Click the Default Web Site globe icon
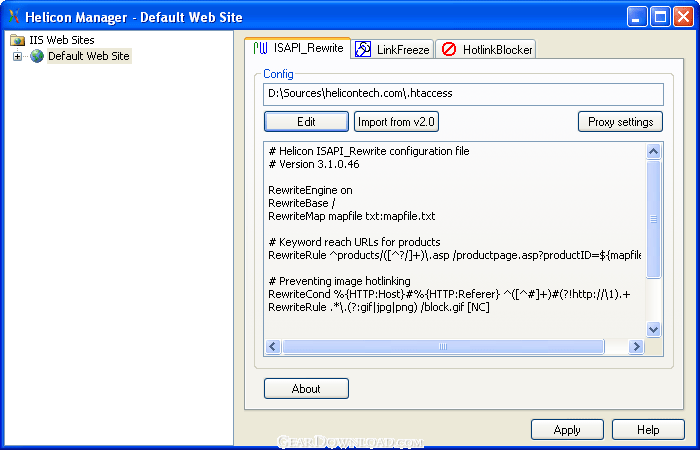 coord(37,56)
